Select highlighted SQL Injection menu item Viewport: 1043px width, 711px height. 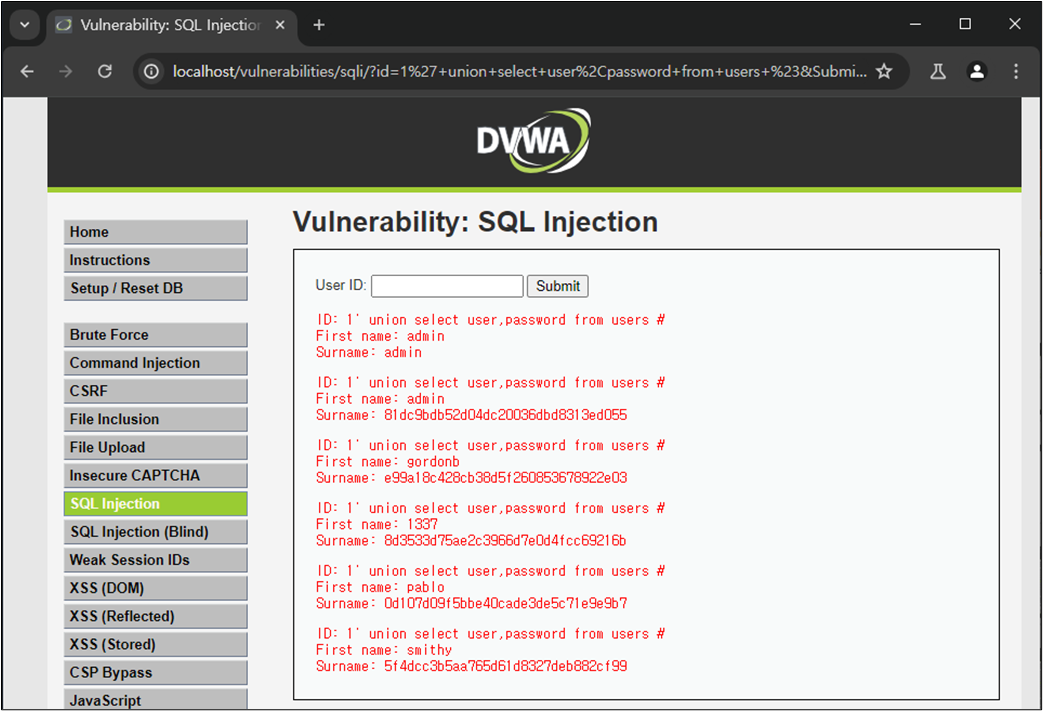tap(156, 503)
